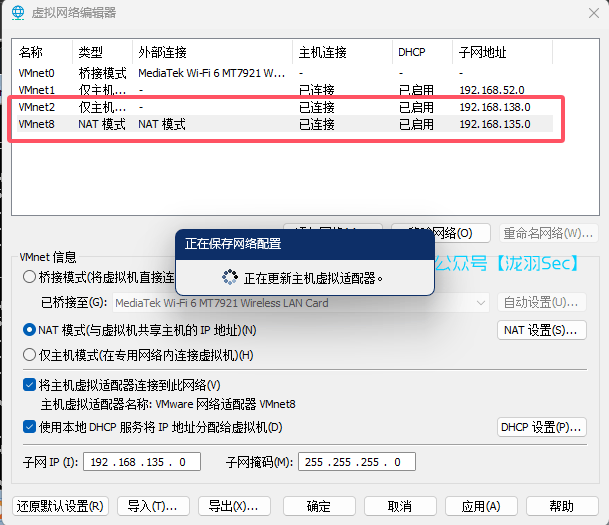Click the 导出(X)... button

click(x=234, y=506)
